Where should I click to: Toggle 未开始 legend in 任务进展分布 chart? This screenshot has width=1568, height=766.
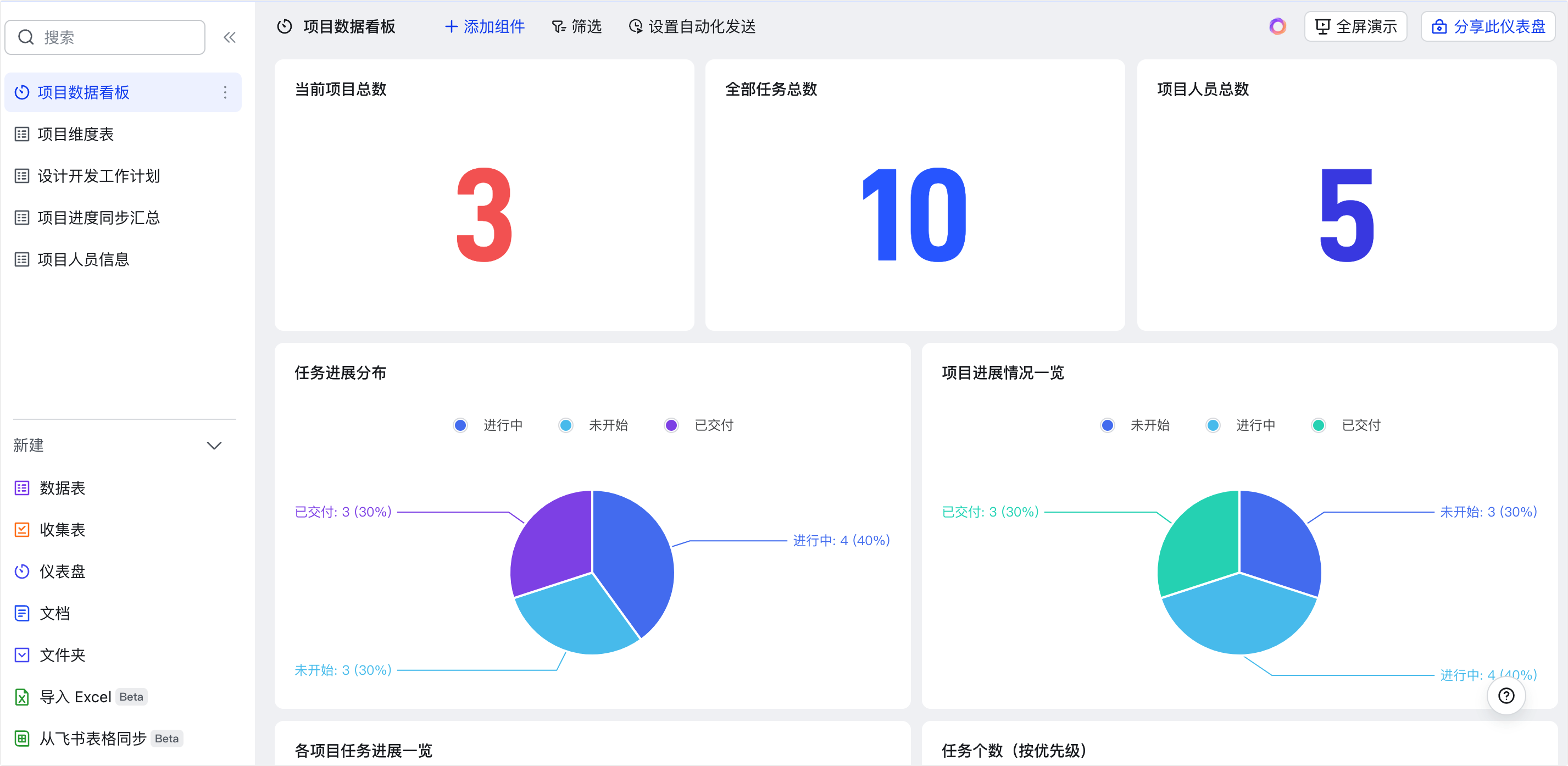pyautogui.click(x=593, y=425)
